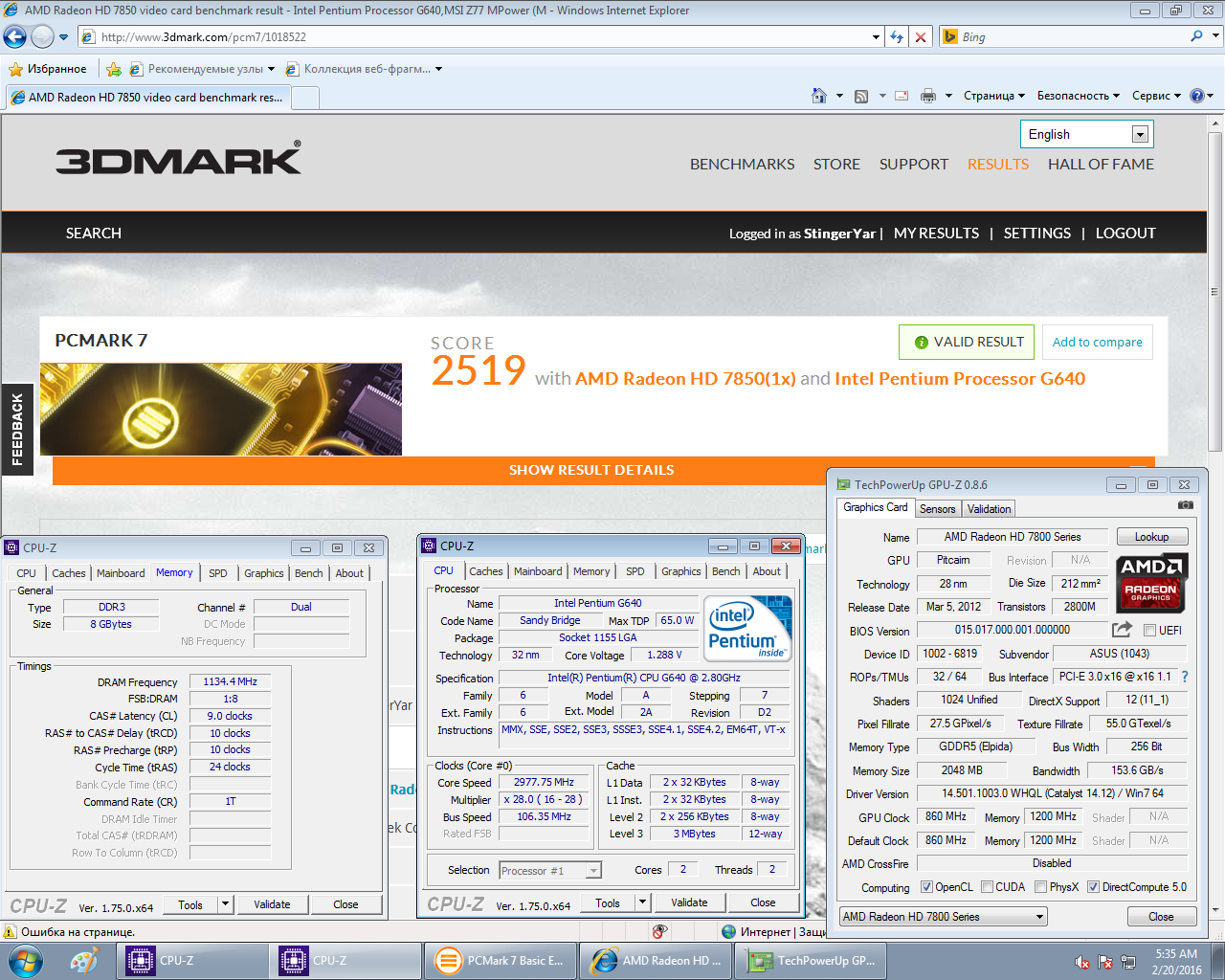
Task: Open the Рекомендуемые узлы favorites bar item
Action: click(x=201, y=69)
